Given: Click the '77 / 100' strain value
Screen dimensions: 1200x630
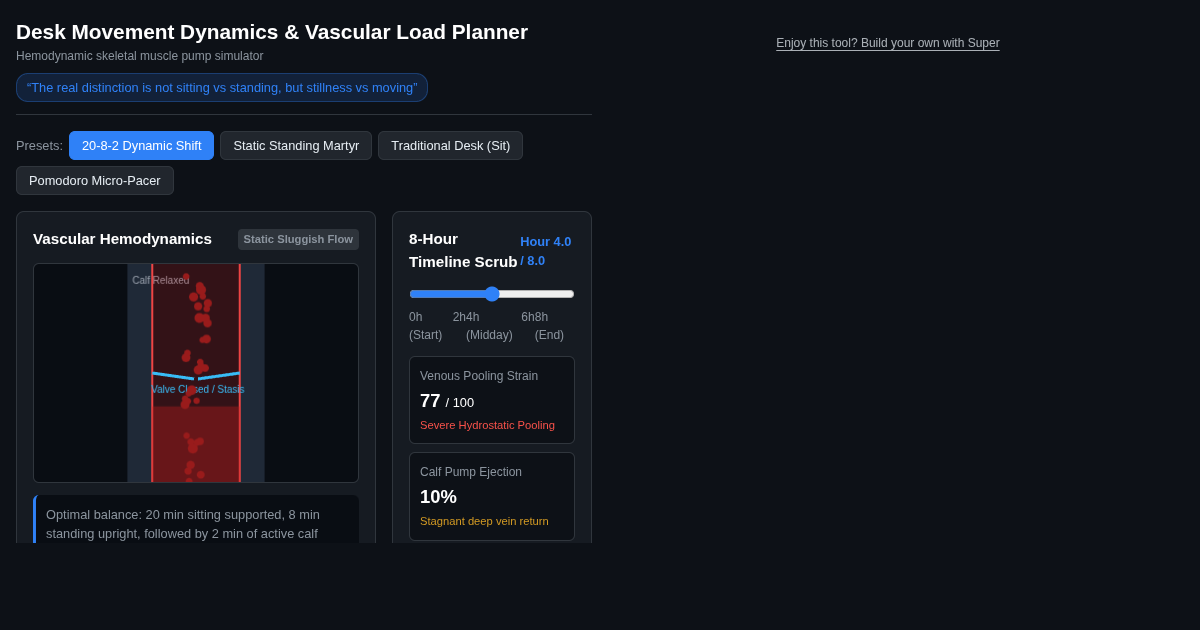Looking at the screenshot, I should click(447, 401).
